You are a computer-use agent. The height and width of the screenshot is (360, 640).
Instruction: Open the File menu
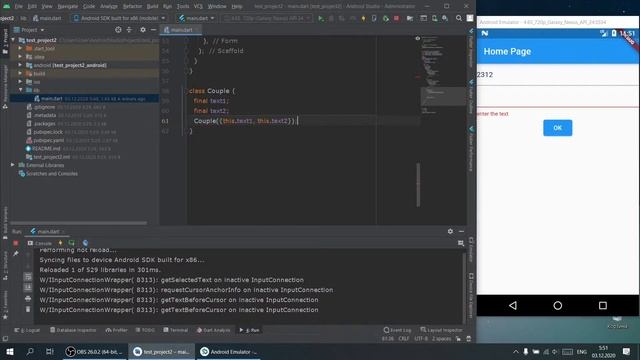(x=19, y=6)
